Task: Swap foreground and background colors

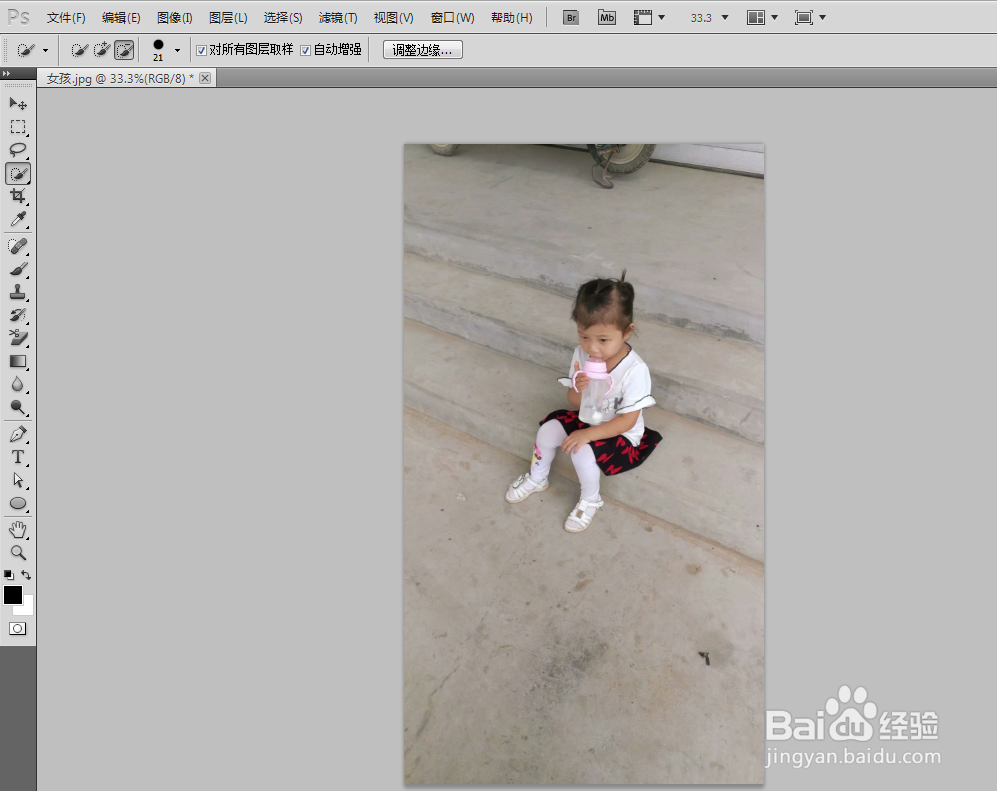Action: 26,575
